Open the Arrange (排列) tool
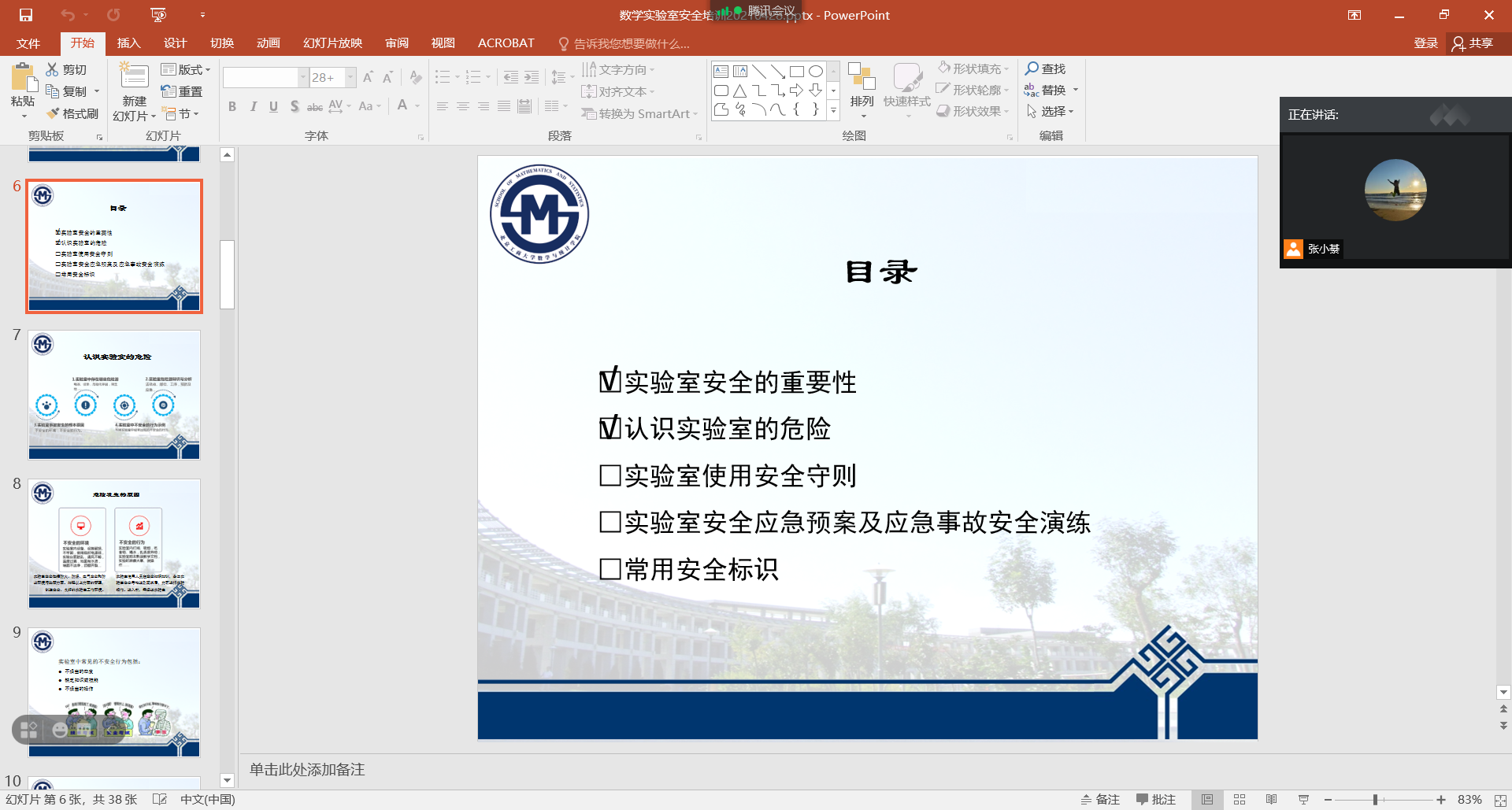Screen dimensions: 1512x810 coord(862,87)
